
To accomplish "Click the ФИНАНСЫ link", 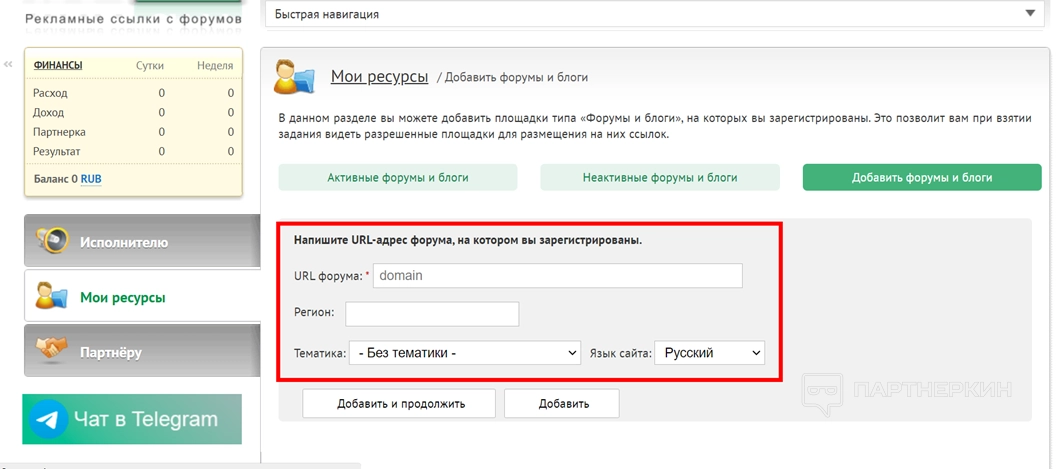I will click(x=58, y=65).
